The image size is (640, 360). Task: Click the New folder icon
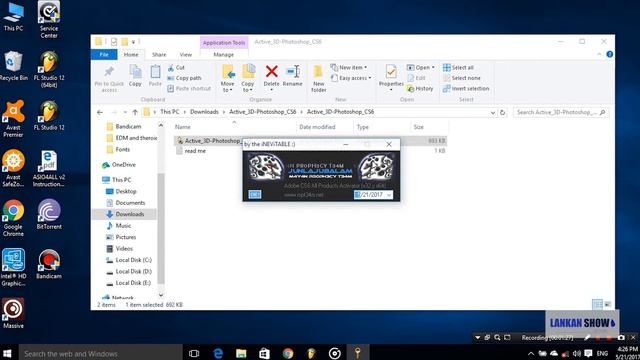pos(318,72)
